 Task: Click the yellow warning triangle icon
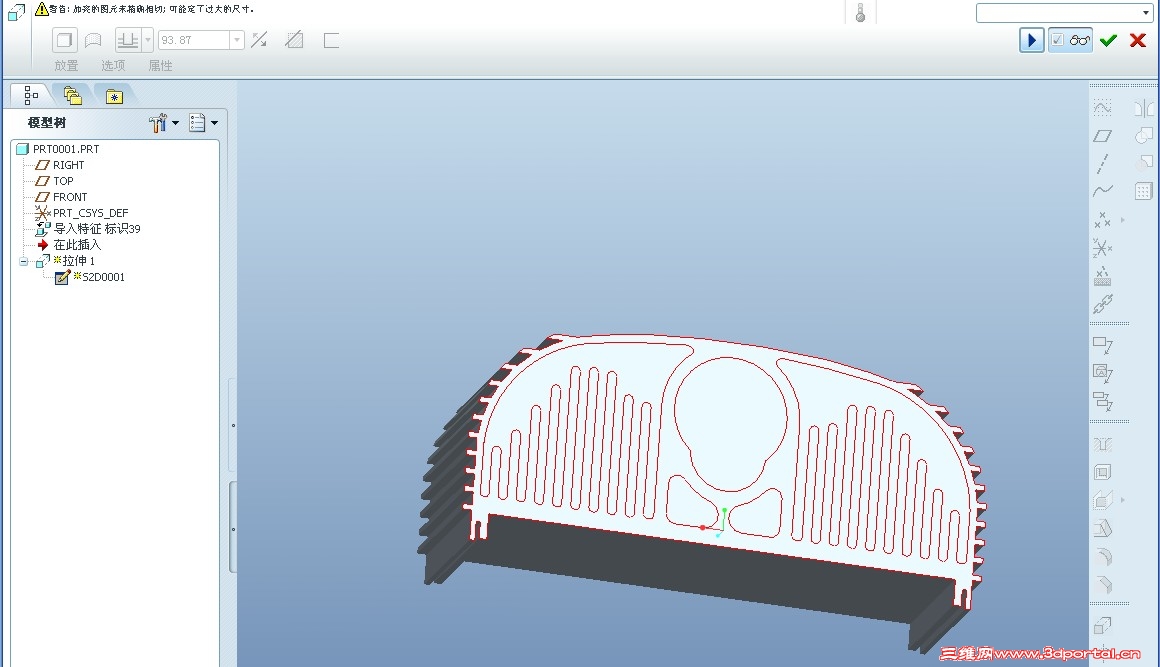(x=42, y=9)
